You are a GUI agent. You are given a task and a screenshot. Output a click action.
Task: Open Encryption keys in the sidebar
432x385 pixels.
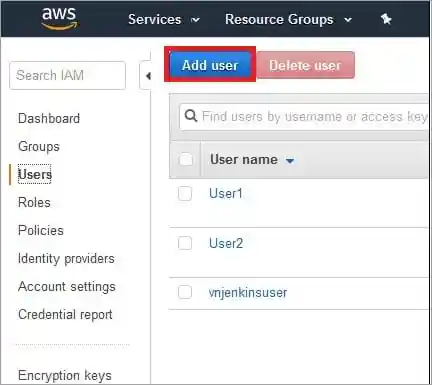(x=65, y=376)
